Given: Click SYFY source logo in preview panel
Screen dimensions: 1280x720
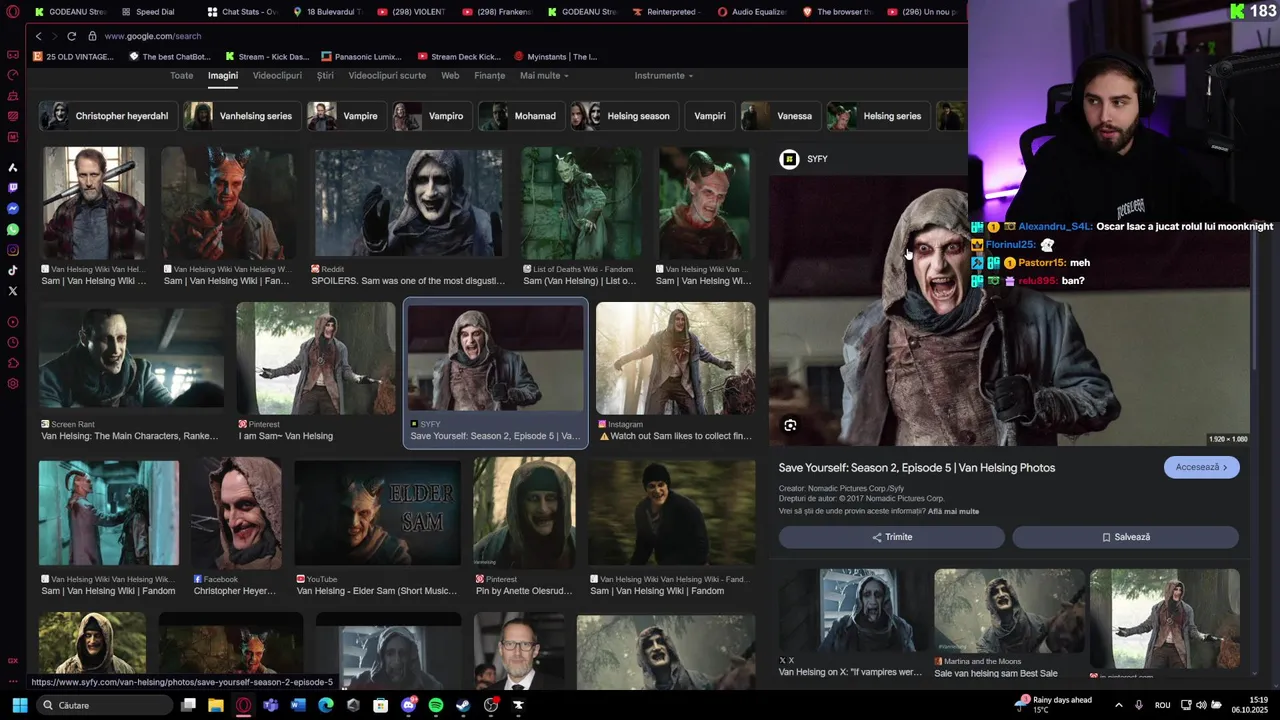Looking at the screenshot, I should [789, 159].
